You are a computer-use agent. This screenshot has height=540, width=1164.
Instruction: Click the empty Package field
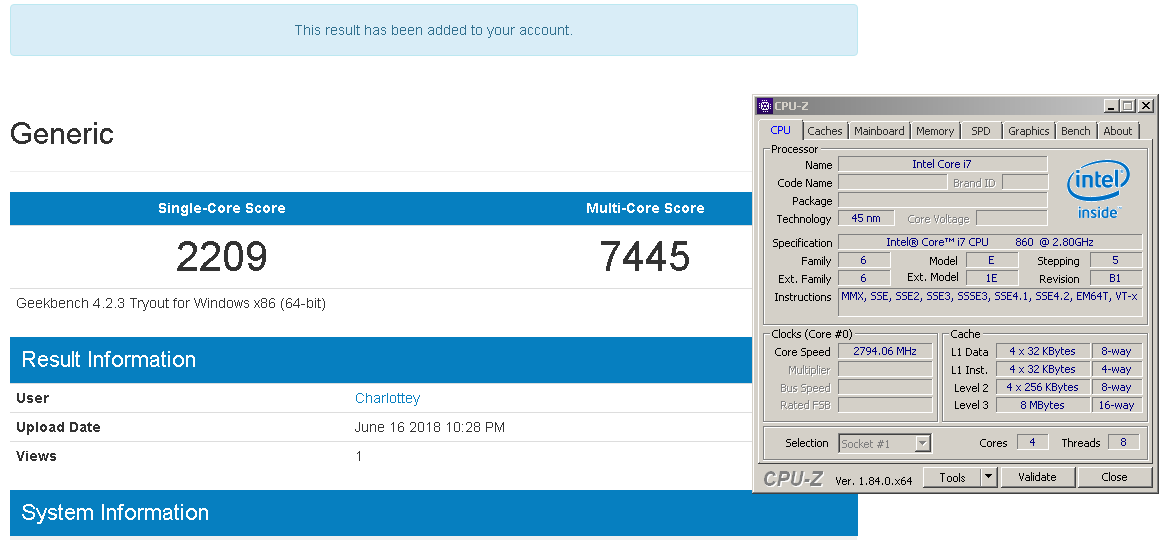pyautogui.click(x=942, y=201)
